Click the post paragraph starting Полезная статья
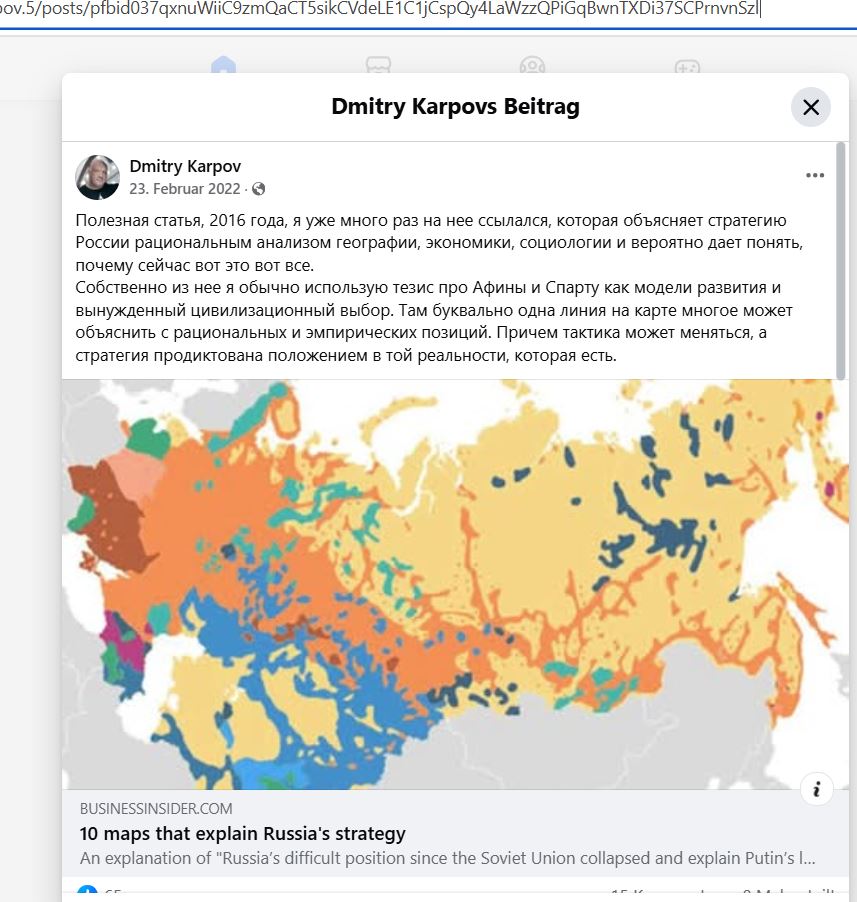857x902 pixels. point(439,243)
